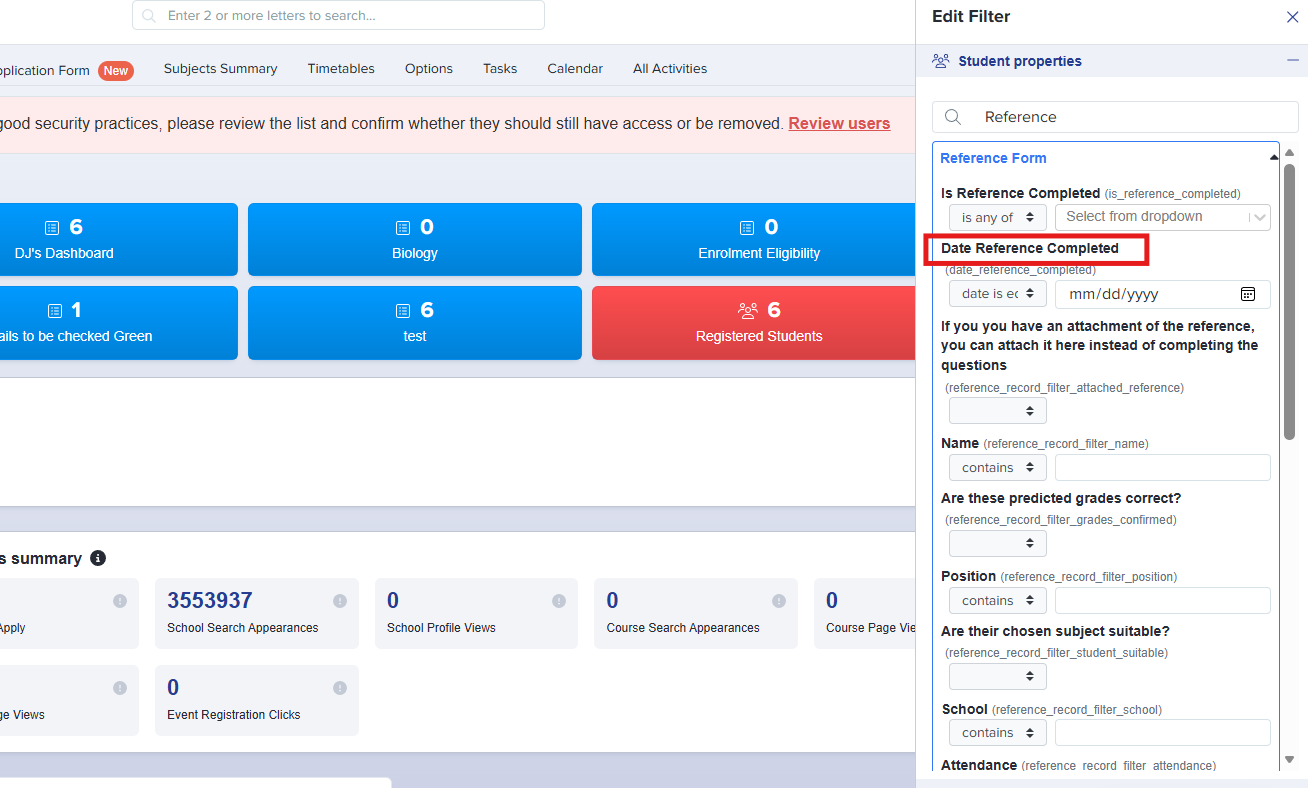Image resolution: width=1308 pixels, height=788 pixels.
Task: Click info icon next to summary heading
Action: [98, 558]
